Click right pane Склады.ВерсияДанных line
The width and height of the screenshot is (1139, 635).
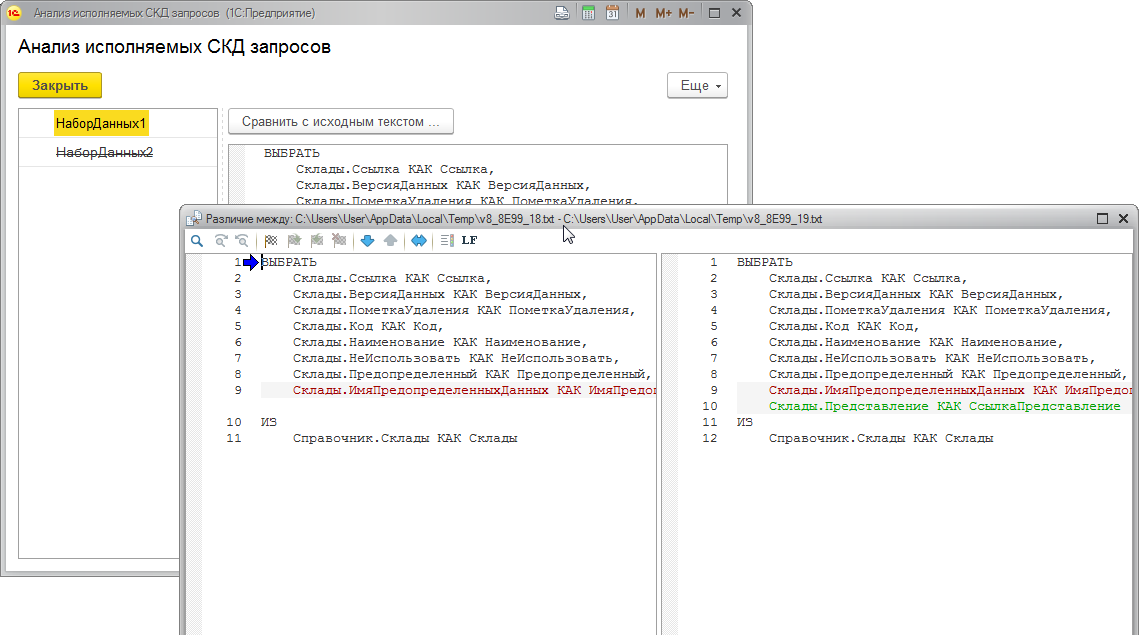[915, 294]
